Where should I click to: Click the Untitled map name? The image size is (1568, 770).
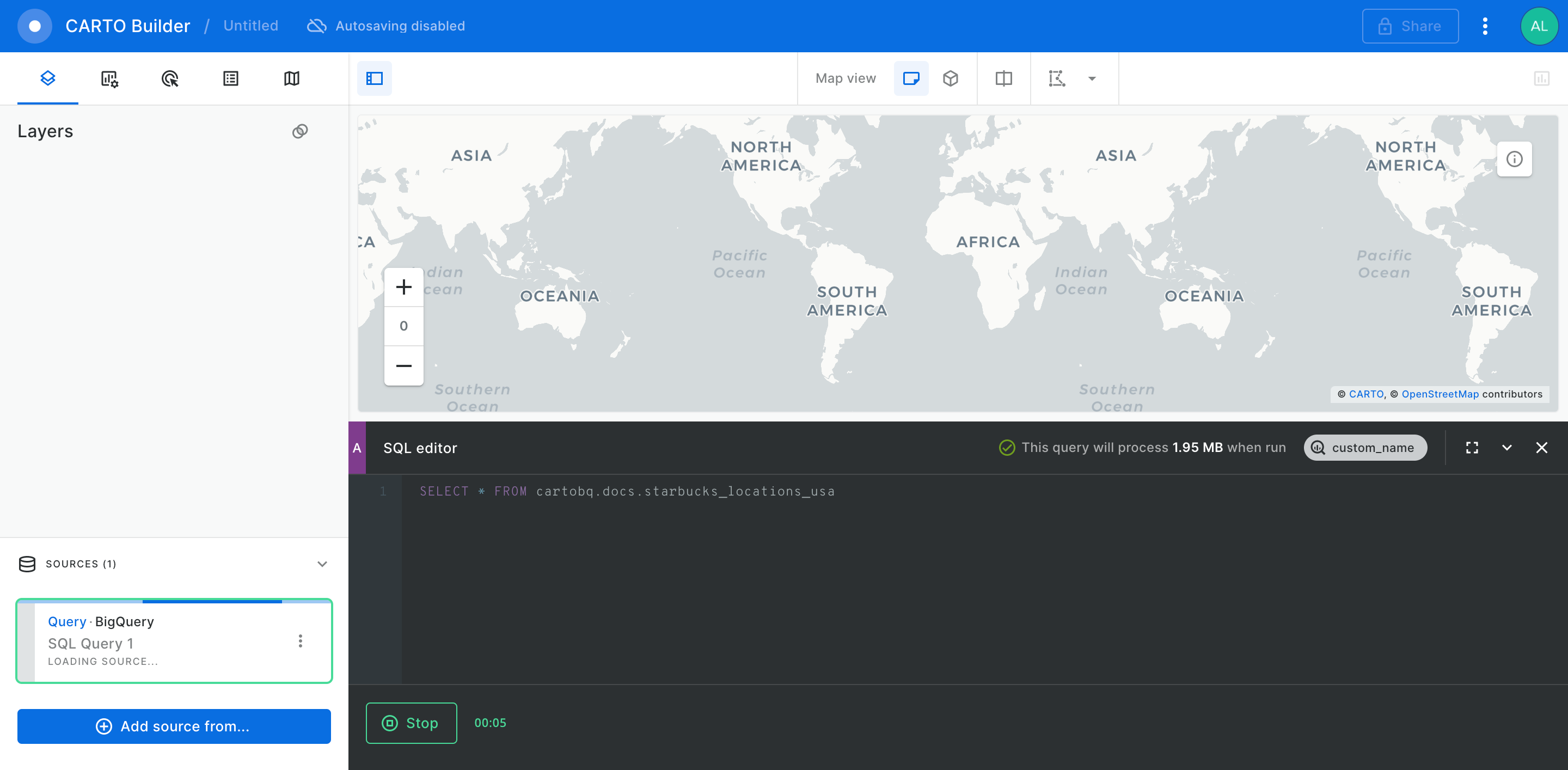click(x=250, y=26)
